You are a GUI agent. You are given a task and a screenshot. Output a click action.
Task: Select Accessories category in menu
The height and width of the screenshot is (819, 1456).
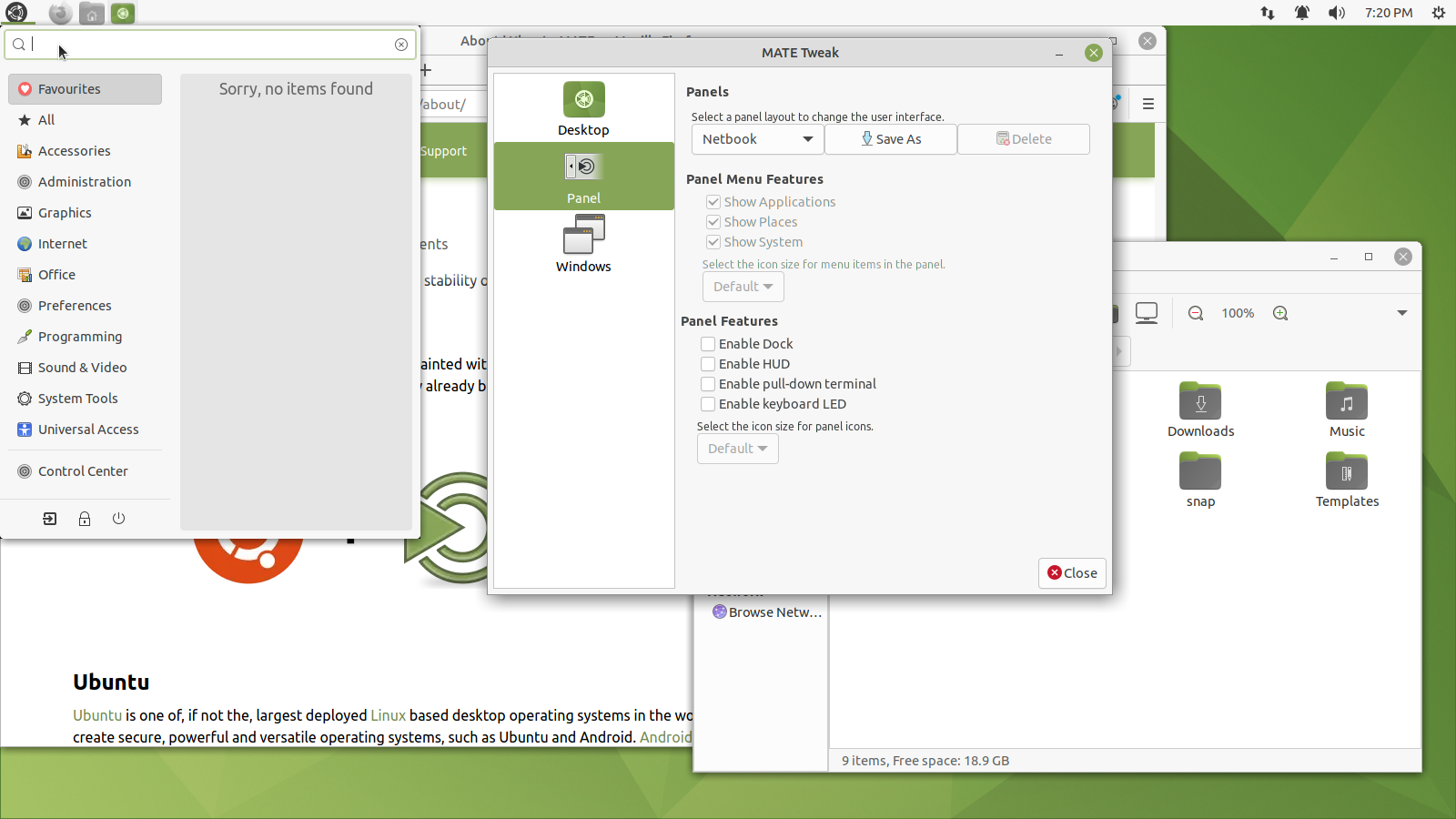pyautogui.click(x=85, y=151)
